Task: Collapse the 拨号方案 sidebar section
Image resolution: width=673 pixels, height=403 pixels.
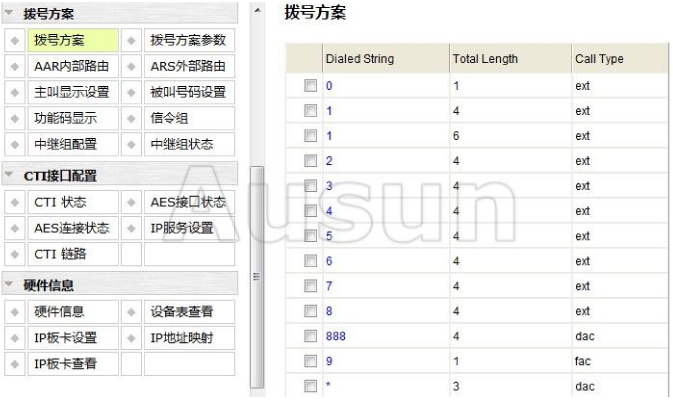Action: 11,15
